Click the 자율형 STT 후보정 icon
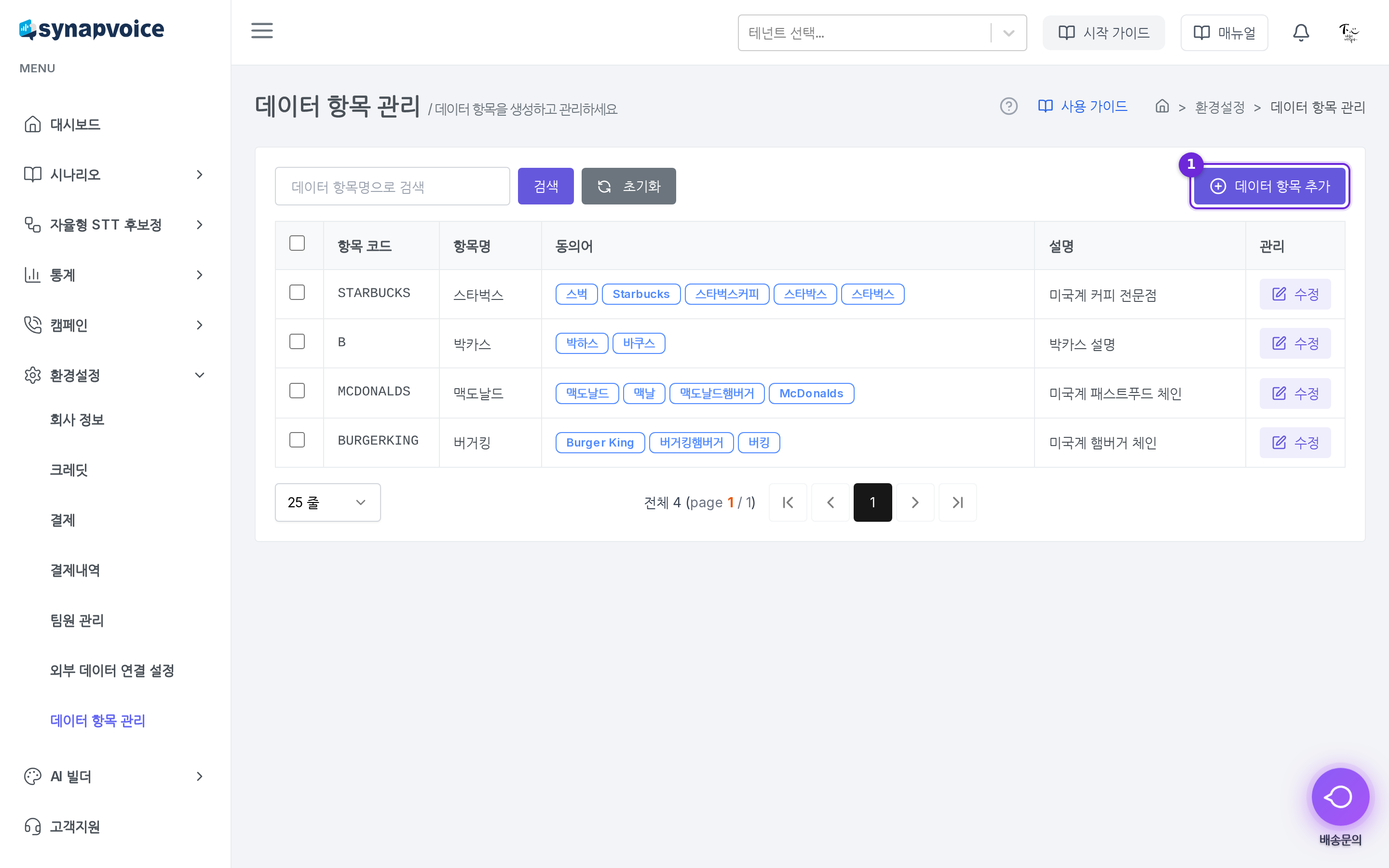The image size is (1389, 868). [x=33, y=224]
